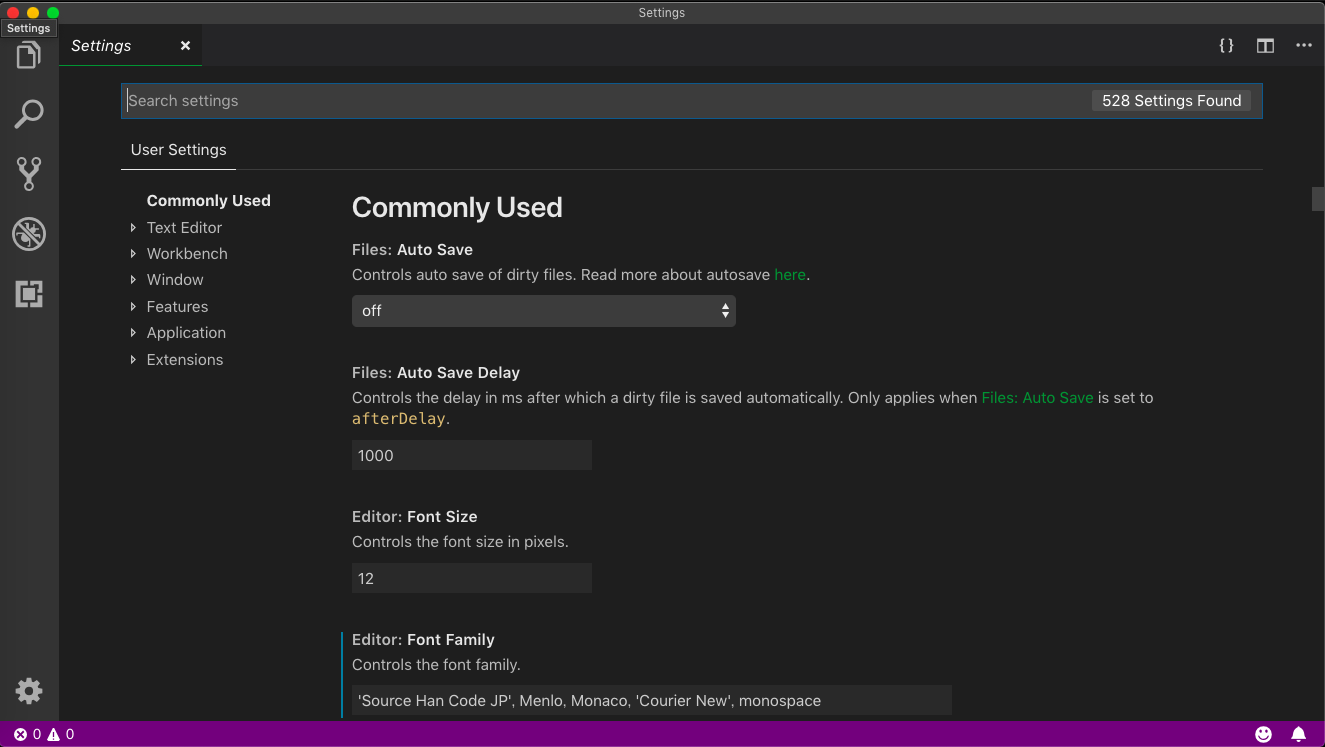Follow the Files: Auto Save link

1038,397
